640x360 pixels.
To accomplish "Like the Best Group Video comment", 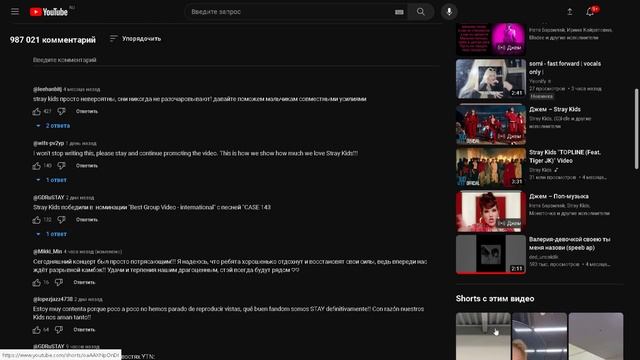I will 37,220.
